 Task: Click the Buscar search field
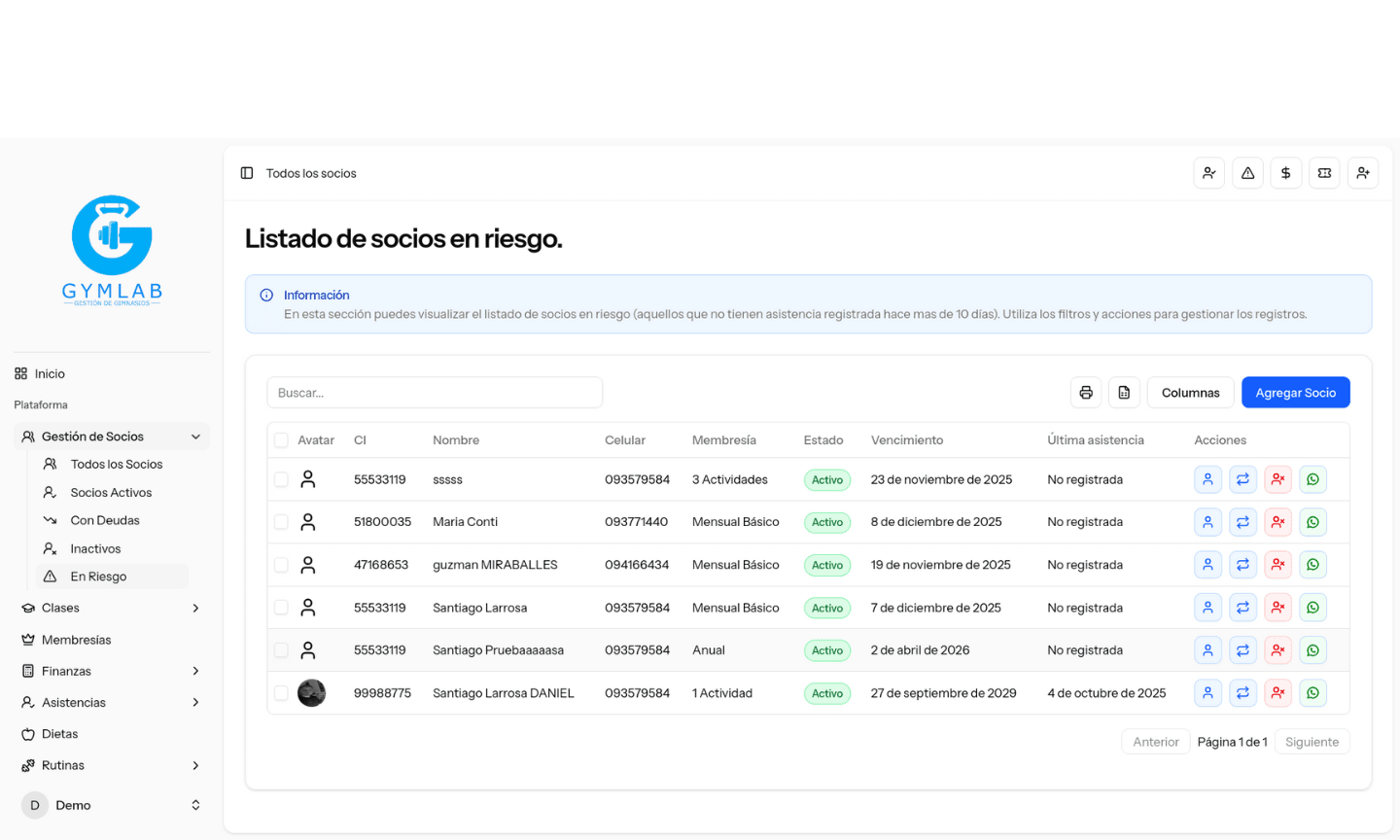pos(434,393)
